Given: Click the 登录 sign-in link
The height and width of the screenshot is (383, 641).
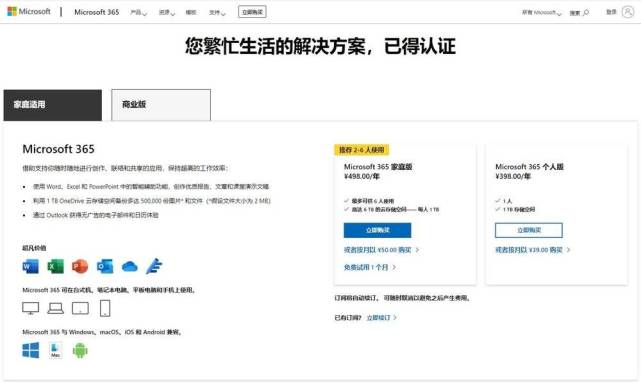Looking at the screenshot, I should pos(611,12).
